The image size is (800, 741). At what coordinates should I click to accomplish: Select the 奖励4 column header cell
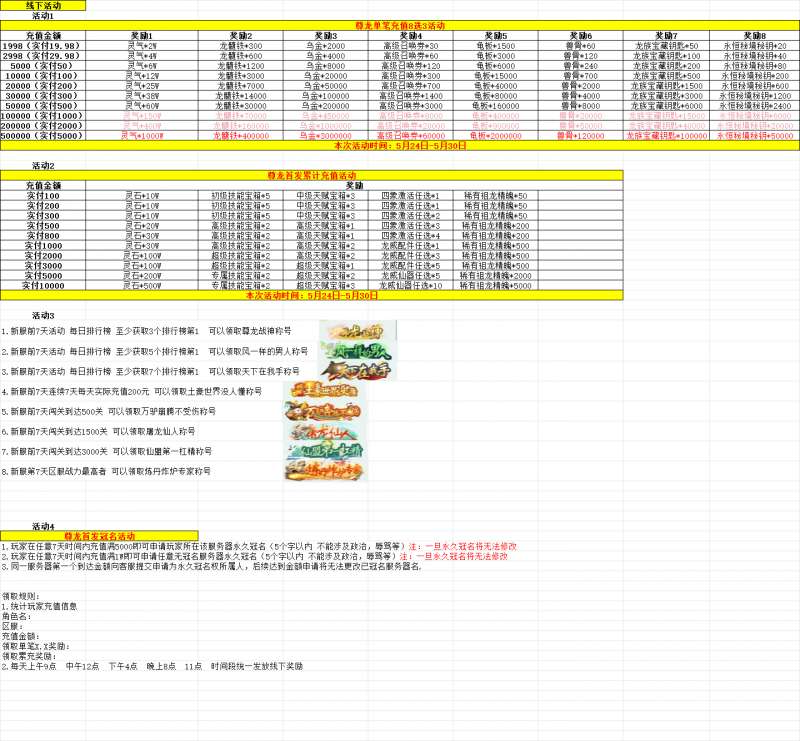click(410, 35)
